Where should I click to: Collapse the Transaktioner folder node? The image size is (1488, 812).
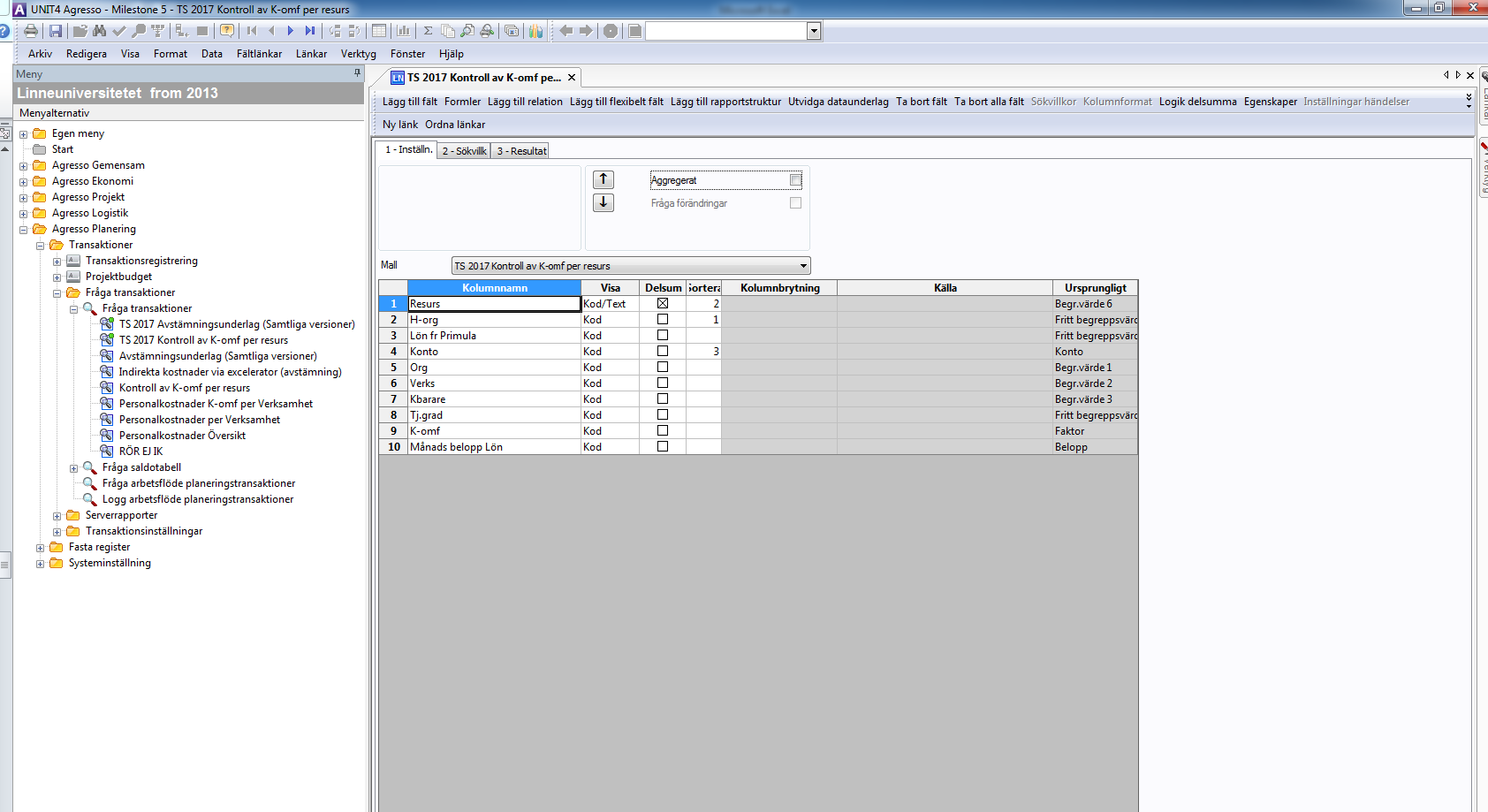[x=41, y=246]
